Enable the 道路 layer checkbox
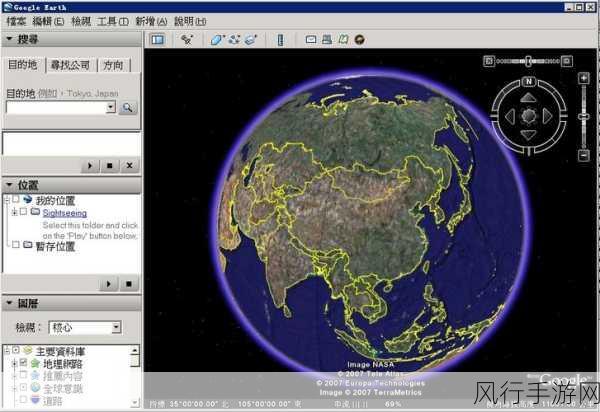Viewport: 600px width, 412px height. coord(23,400)
